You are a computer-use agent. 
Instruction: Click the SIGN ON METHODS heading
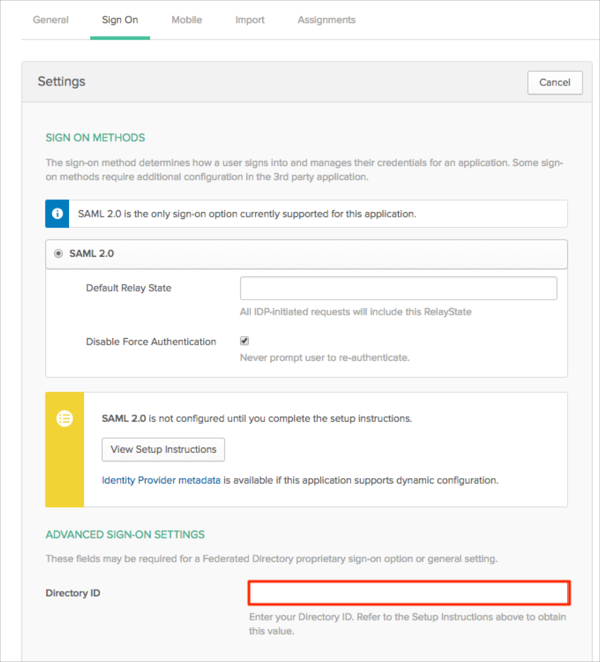point(95,138)
